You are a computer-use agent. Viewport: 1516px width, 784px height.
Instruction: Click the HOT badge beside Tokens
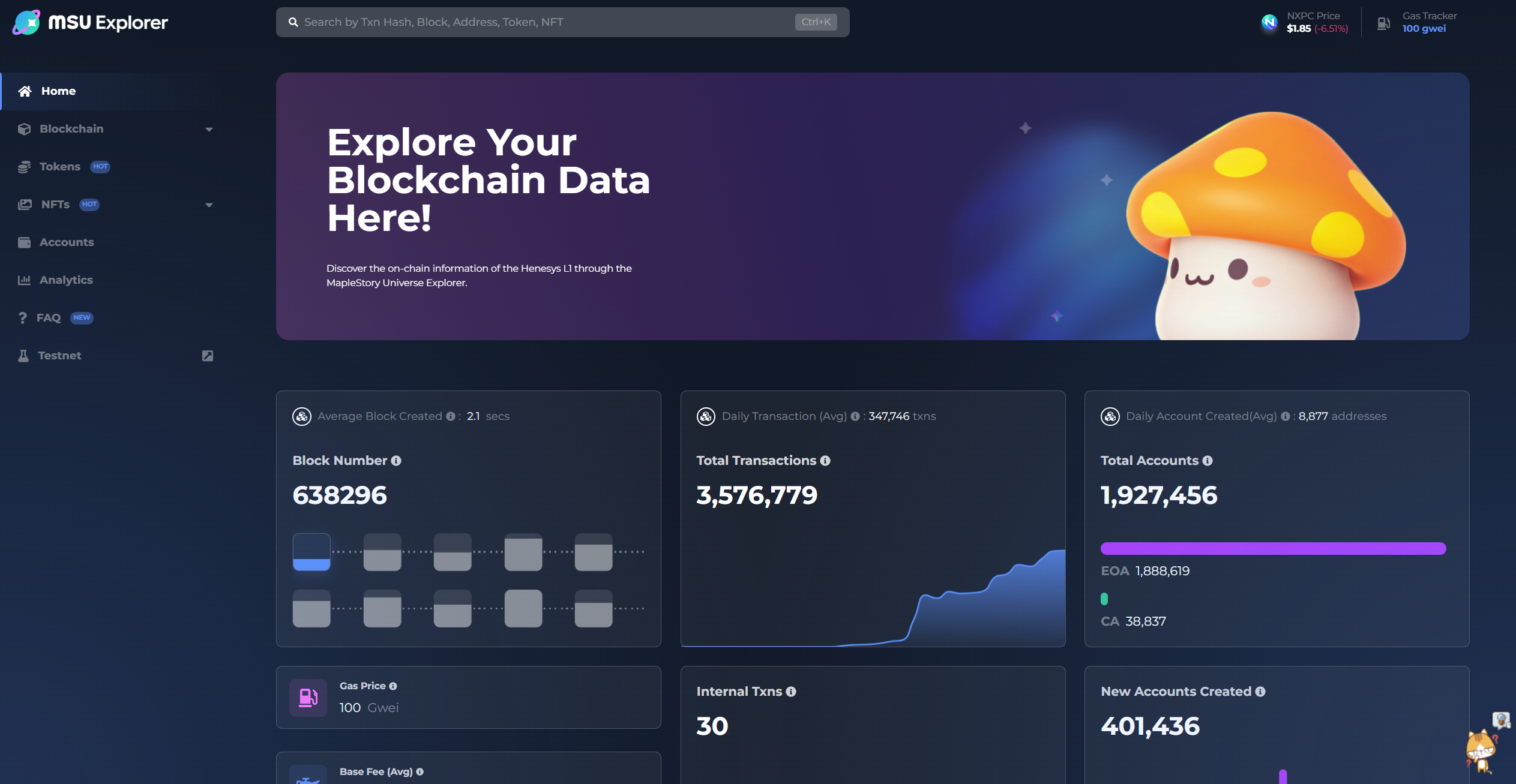click(100, 166)
